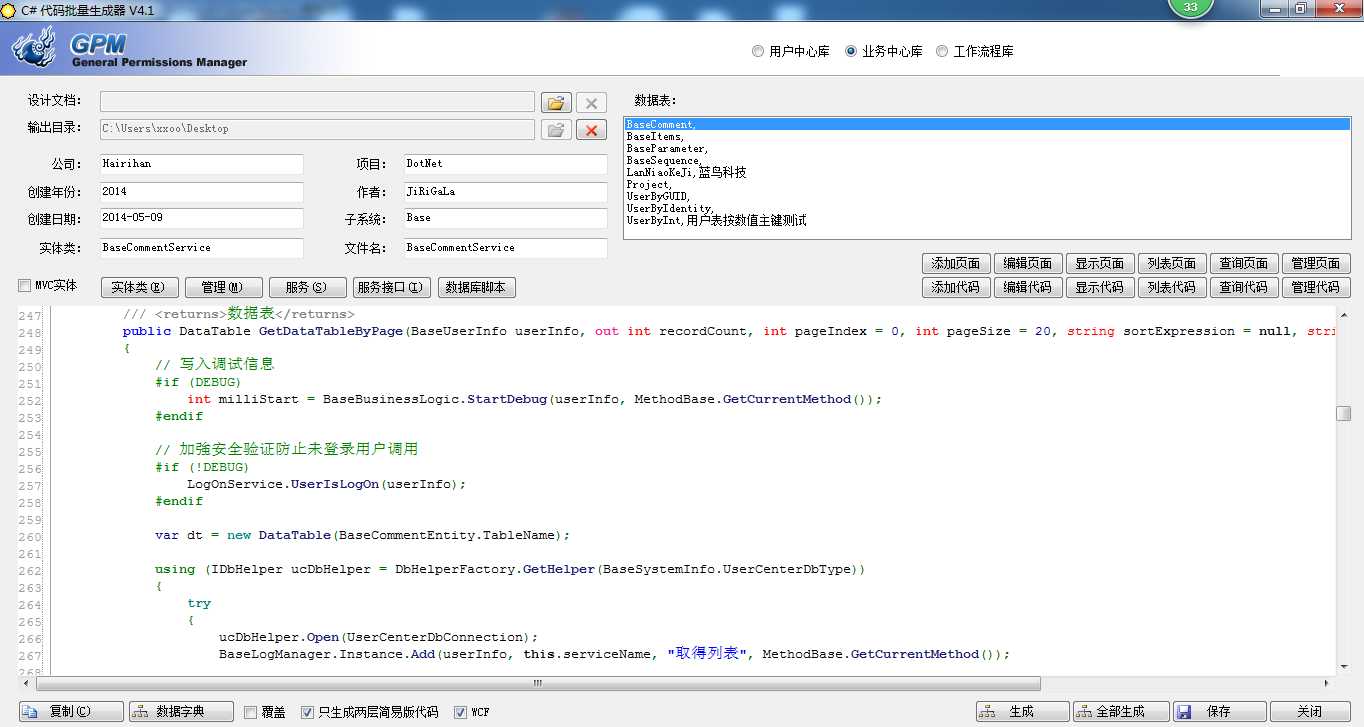
Task: Open the 数据字典 button
Action: [x=181, y=712]
